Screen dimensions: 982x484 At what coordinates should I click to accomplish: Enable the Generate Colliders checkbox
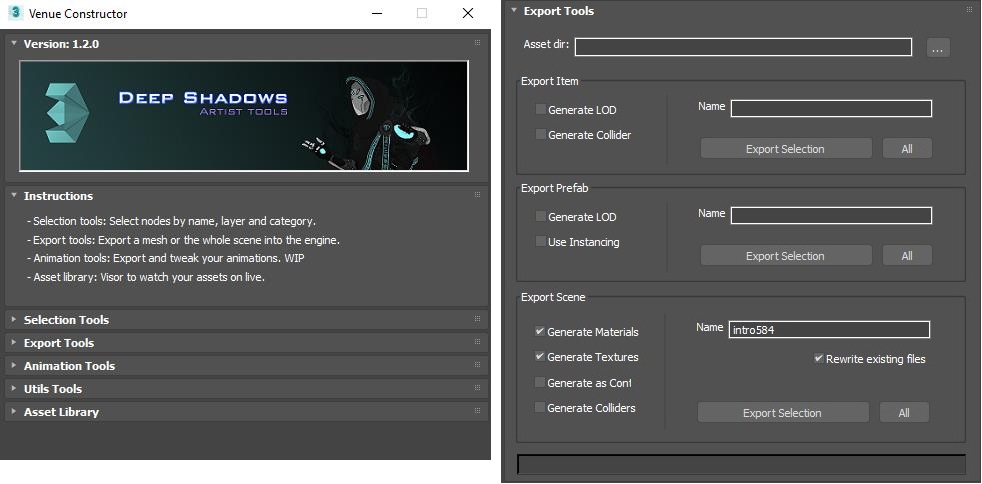[x=540, y=408]
